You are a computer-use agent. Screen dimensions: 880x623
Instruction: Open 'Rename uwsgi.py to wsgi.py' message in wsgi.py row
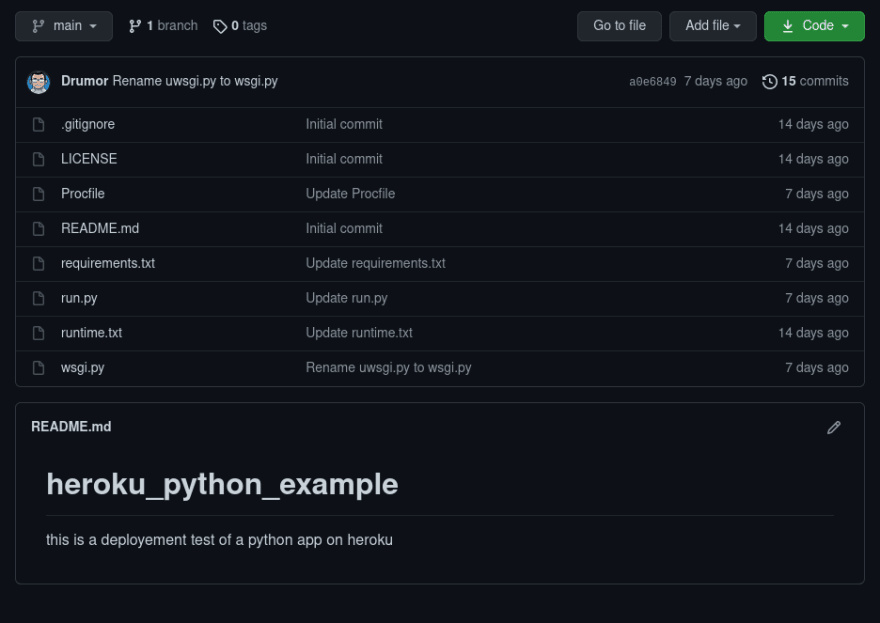(x=388, y=368)
